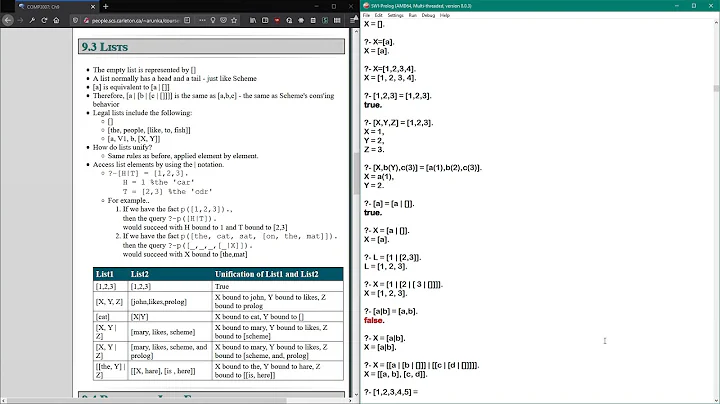720x404 pixels.
Task: Open the Help menu in SWI-Prolog
Action: coord(446,15)
